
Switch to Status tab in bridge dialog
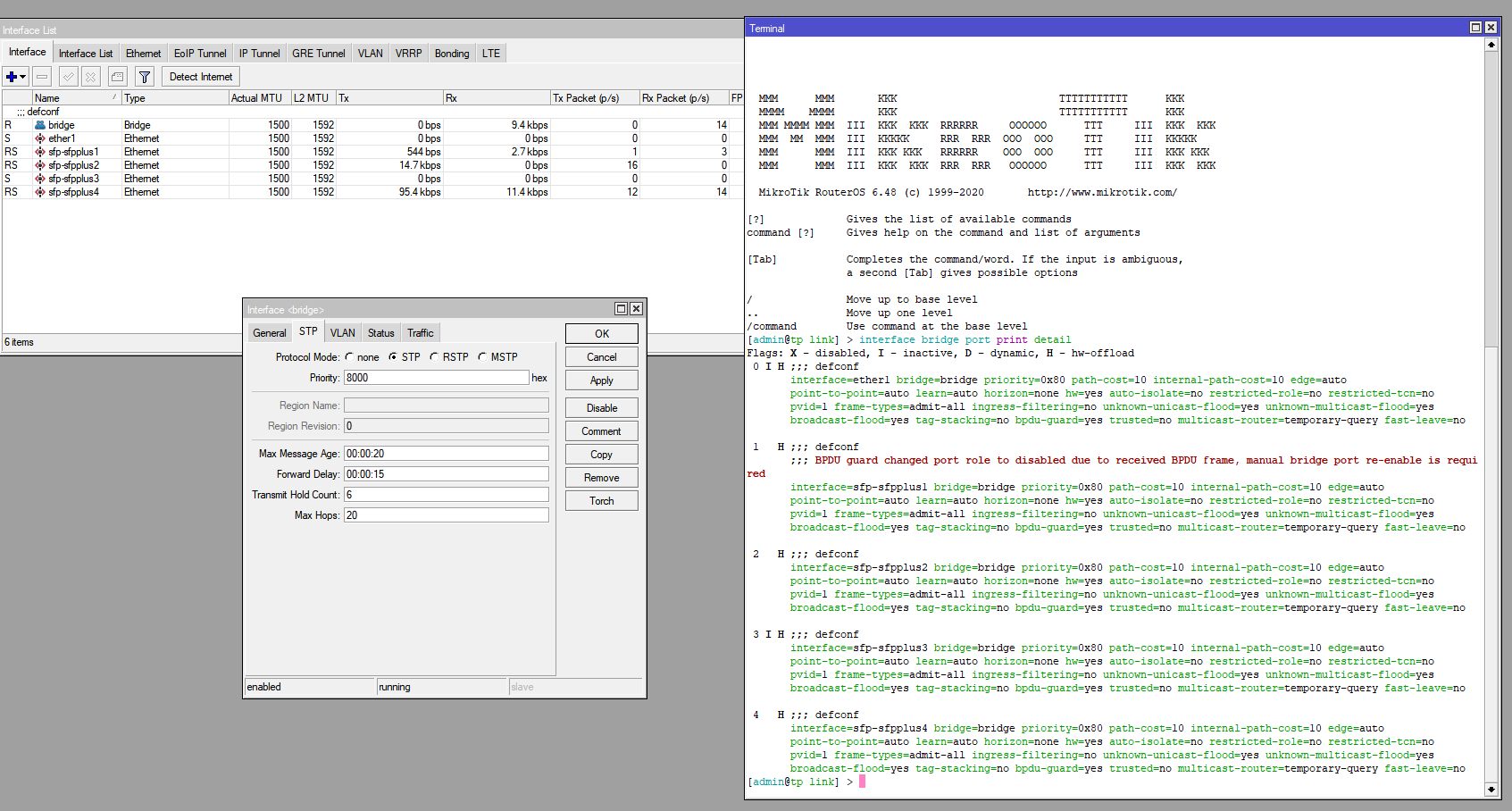coord(381,333)
